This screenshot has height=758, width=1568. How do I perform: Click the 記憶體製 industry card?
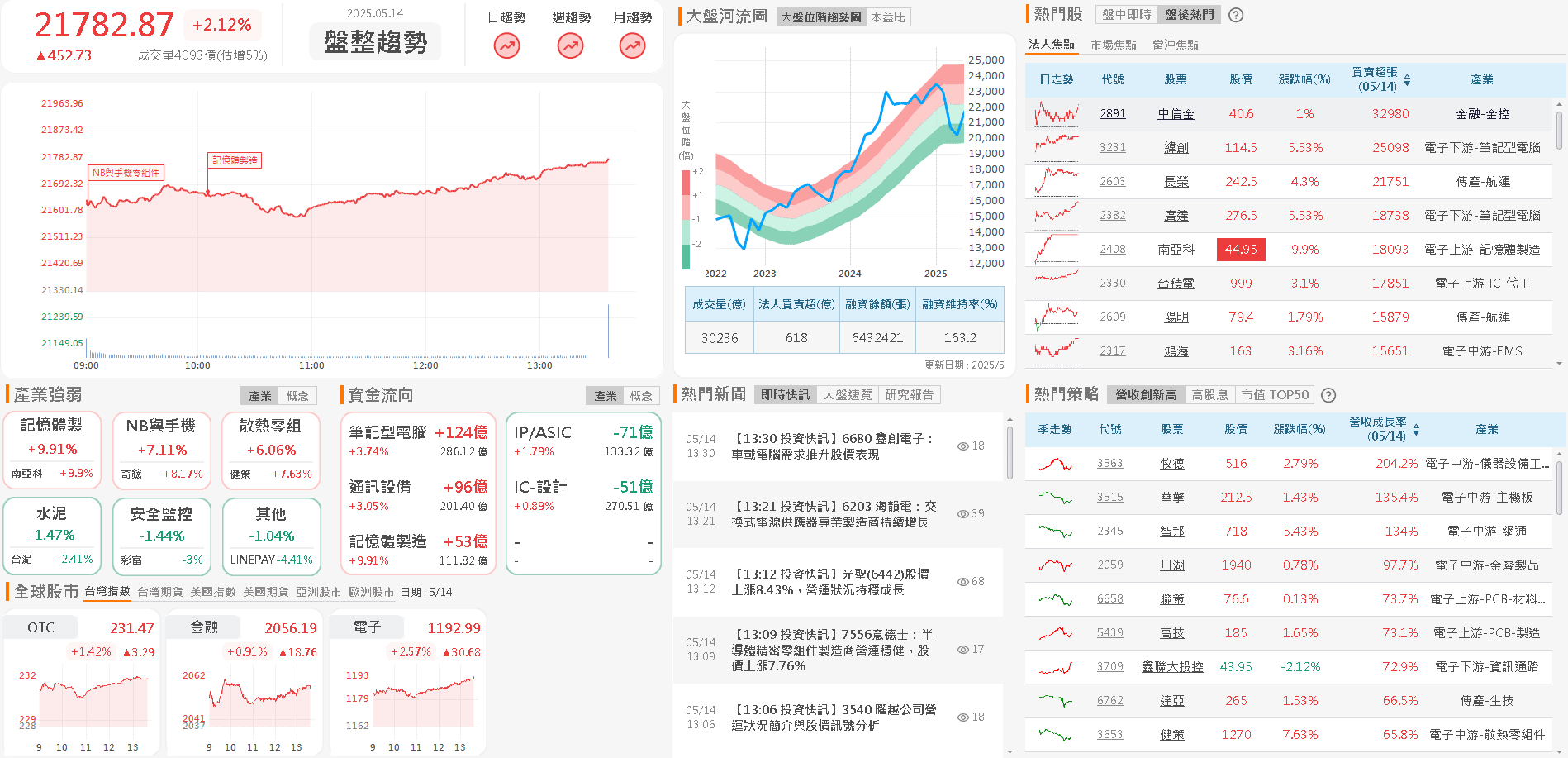point(52,451)
